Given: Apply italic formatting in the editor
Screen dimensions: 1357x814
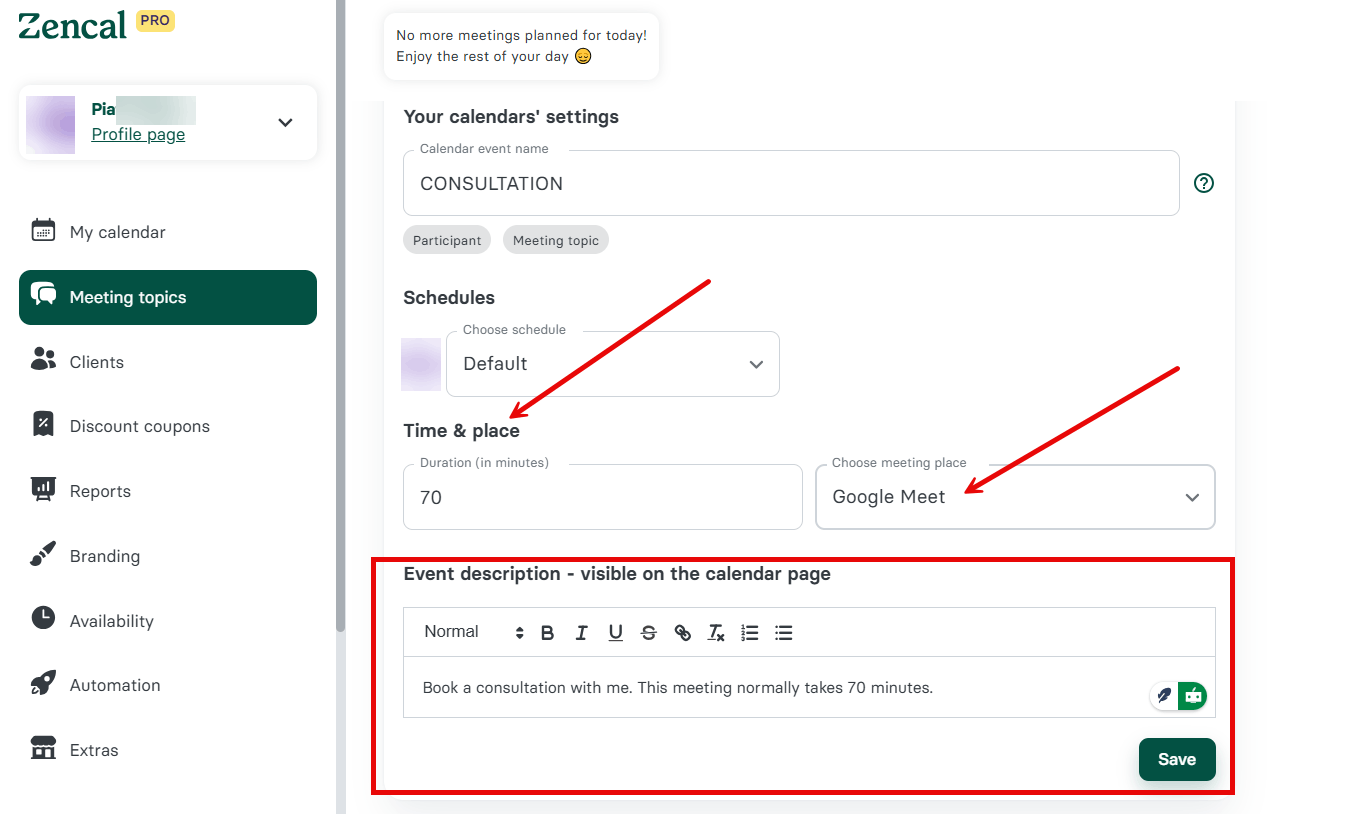Looking at the screenshot, I should click(x=581, y=633).
